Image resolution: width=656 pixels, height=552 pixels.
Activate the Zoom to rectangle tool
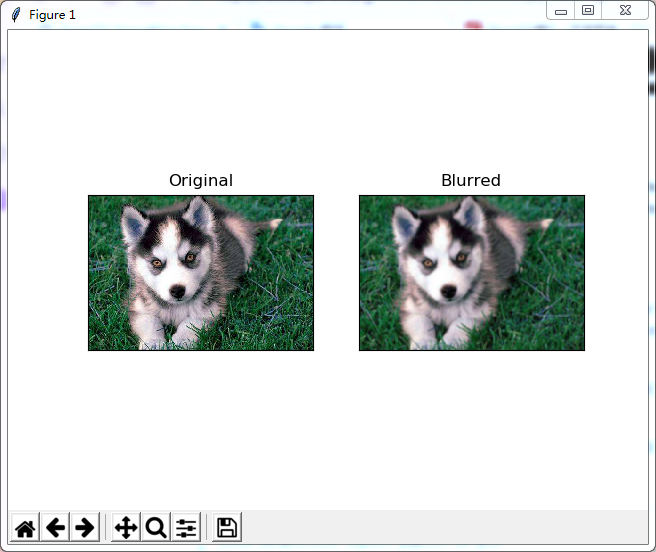click(x=156, y=527)
